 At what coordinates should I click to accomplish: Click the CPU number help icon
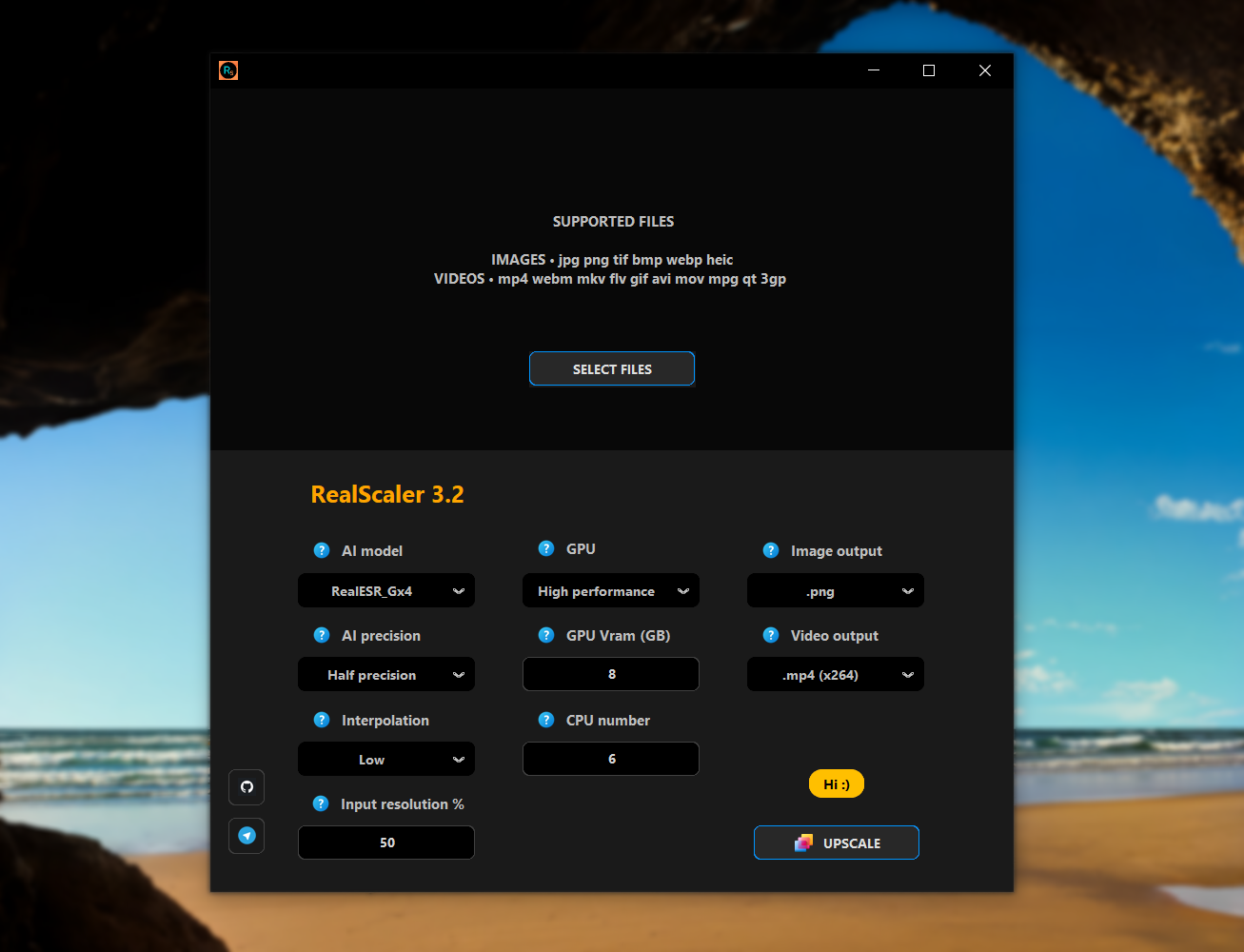[x=545, y=720]
